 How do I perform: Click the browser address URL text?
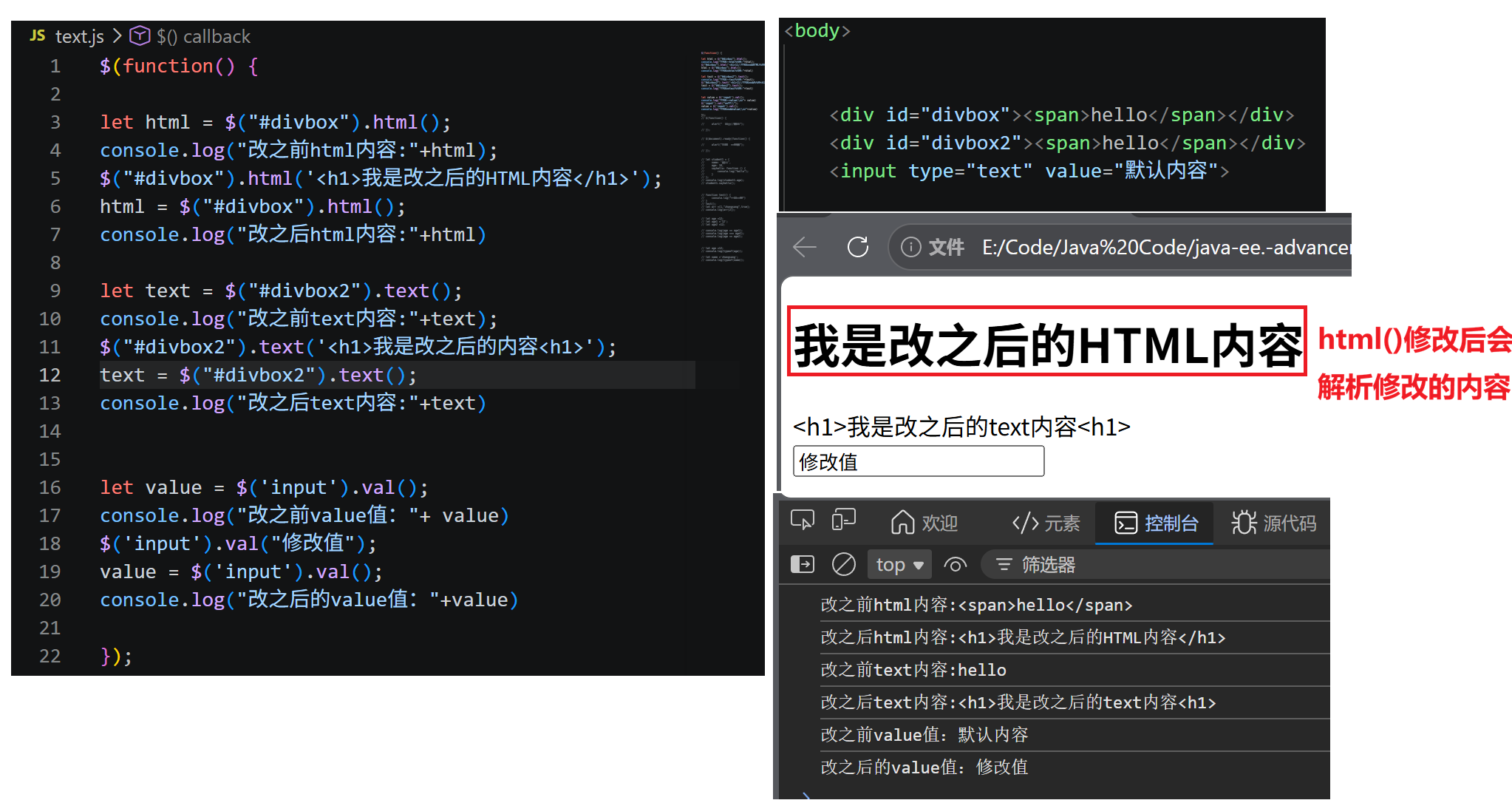[1165, 247]
